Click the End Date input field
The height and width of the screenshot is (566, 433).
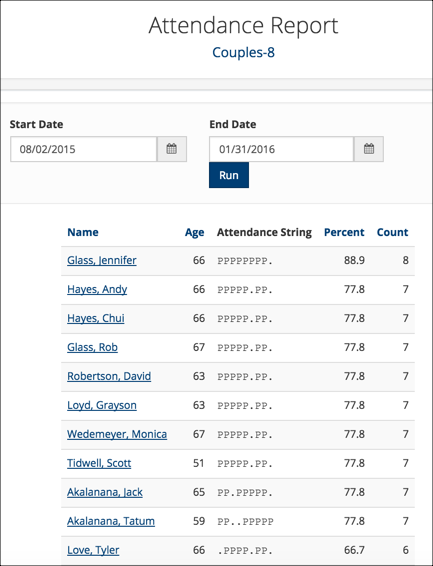coord(281,149)
